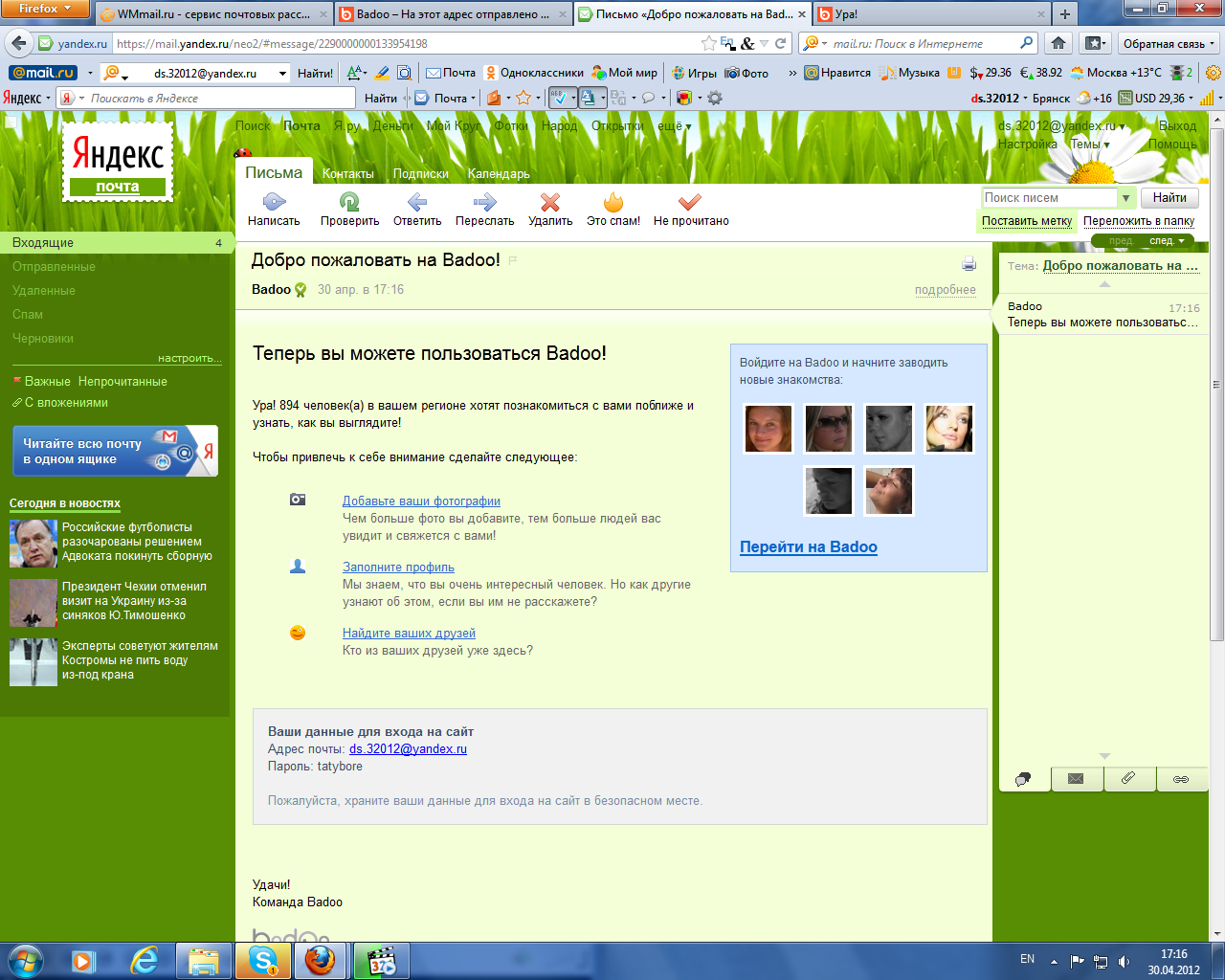This screenshot has height=980, width=1225.
Task: Click the подробнее message details link
Action: point(946,290)
